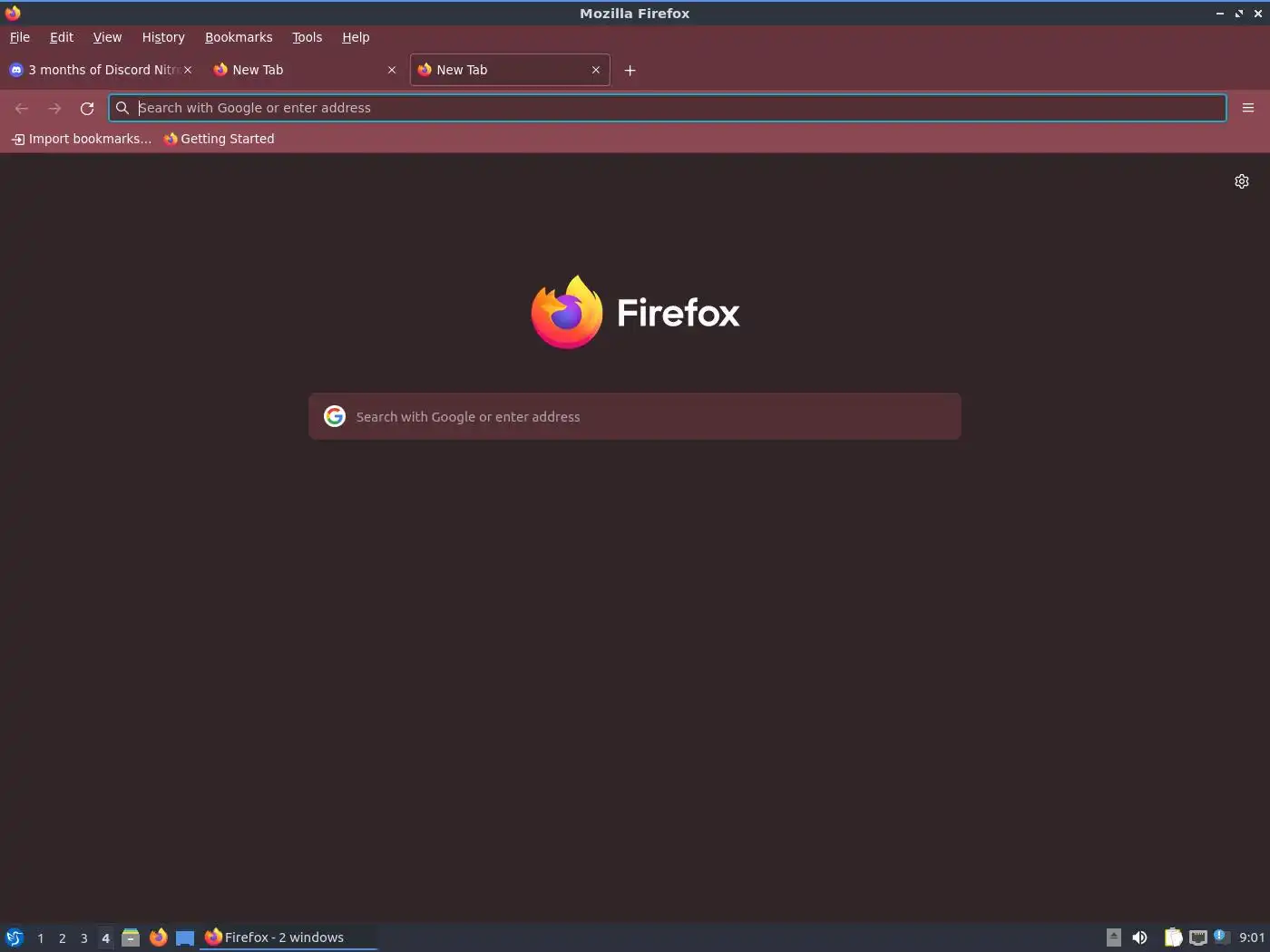Open a new tab with plus button

click(630, 70)
